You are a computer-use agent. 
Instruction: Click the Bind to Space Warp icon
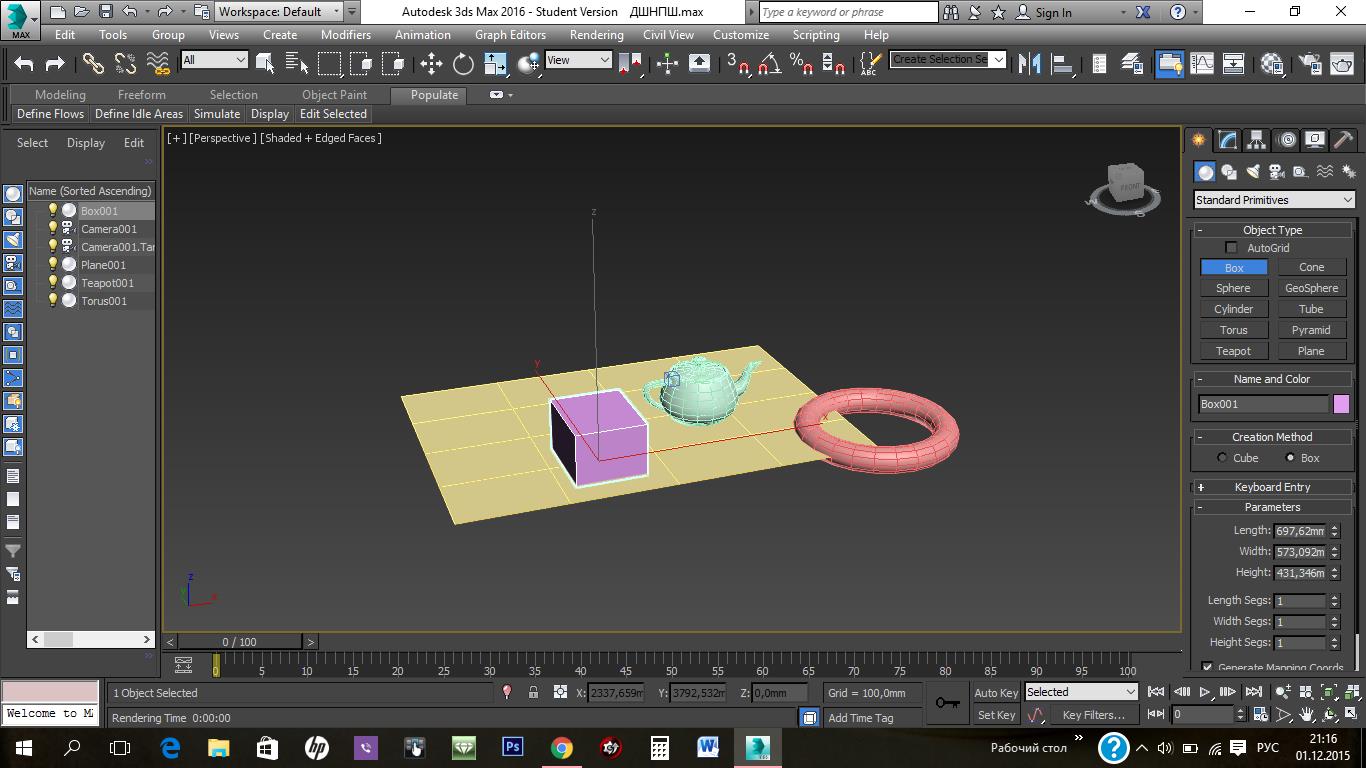click(158, 63)
